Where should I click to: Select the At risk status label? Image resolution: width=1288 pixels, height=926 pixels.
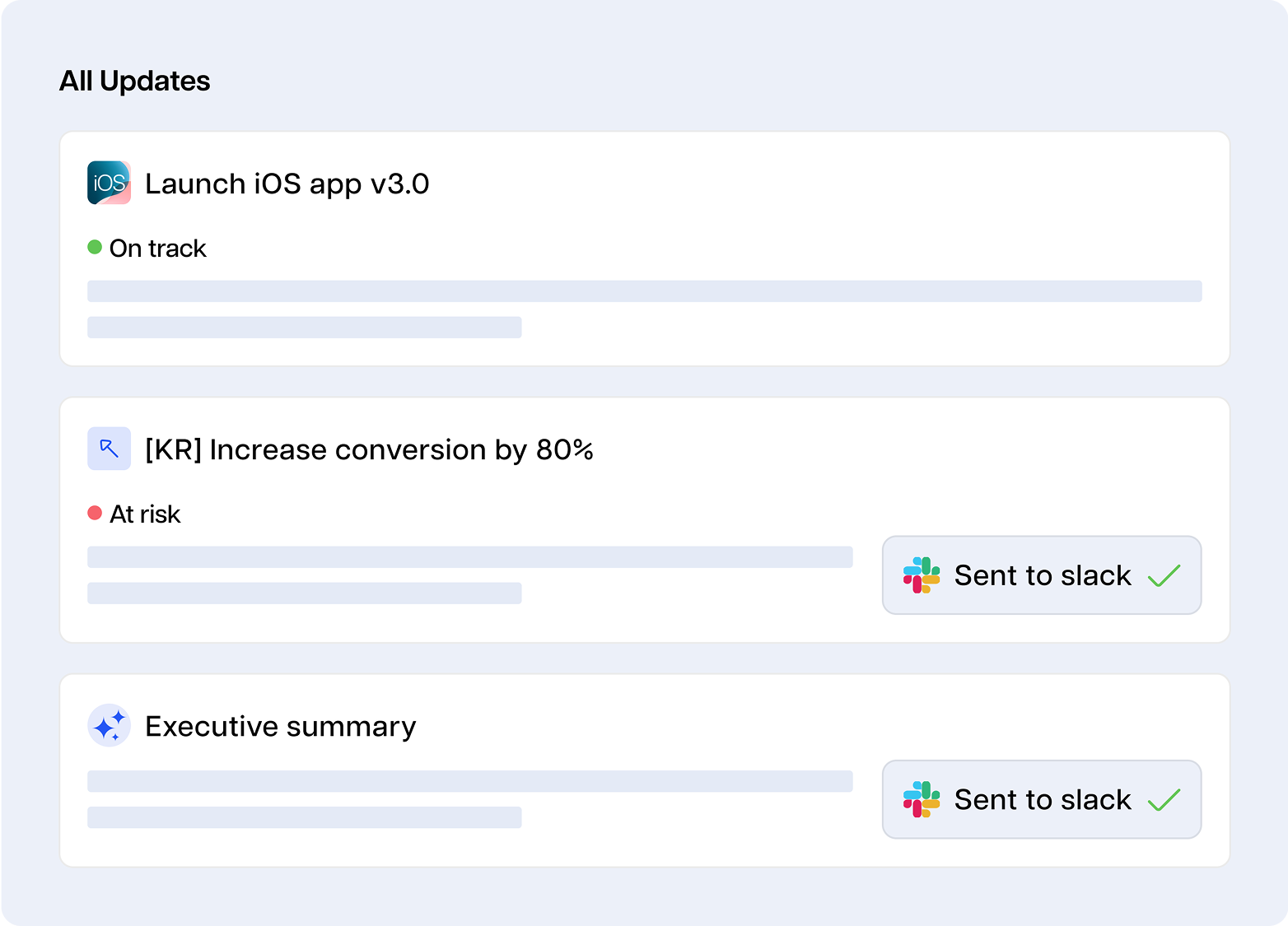coord(145,514)
